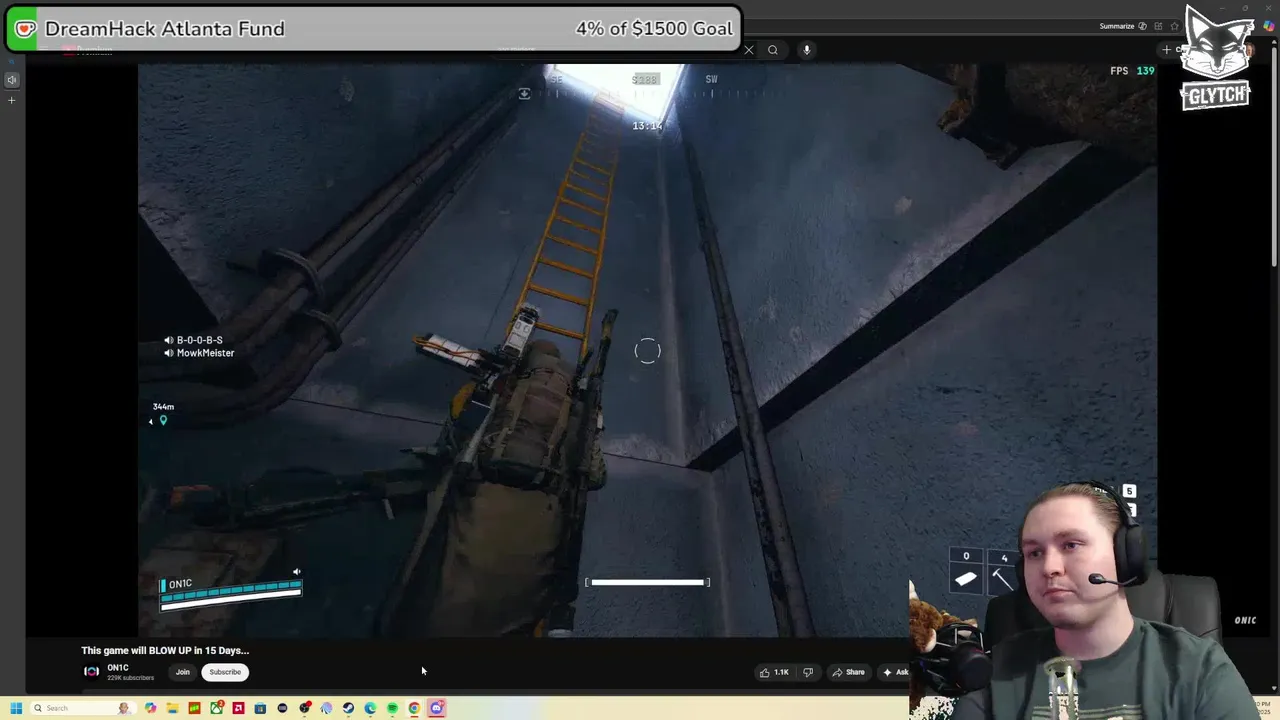Open Google Chrome from the taskbar
The width and height of the screenshot is (1280, 720).
click(x=414, y=708)
